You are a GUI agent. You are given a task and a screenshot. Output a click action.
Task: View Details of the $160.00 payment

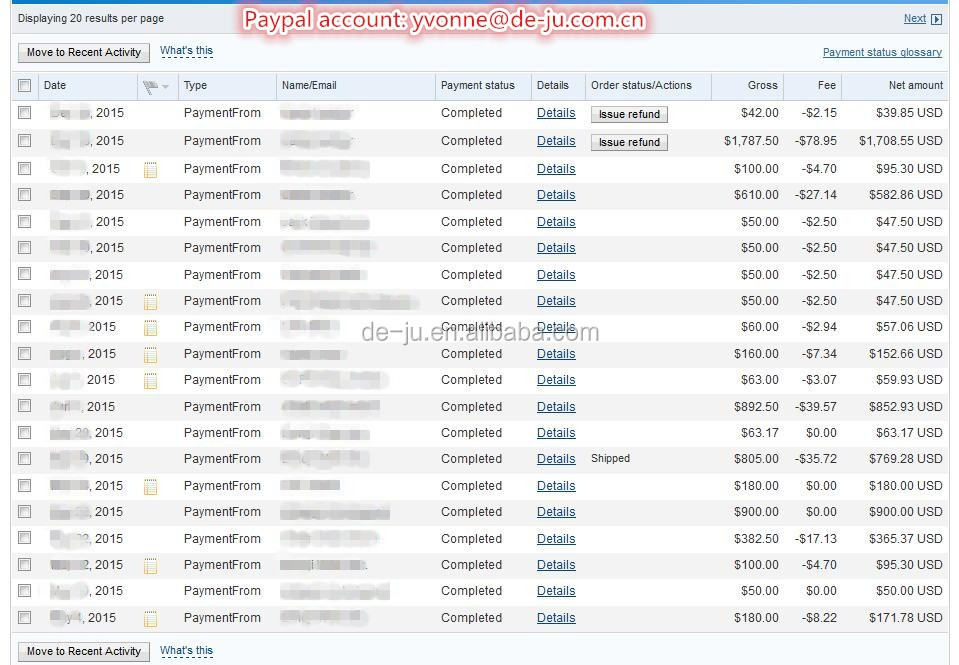(x=556, y=354)
